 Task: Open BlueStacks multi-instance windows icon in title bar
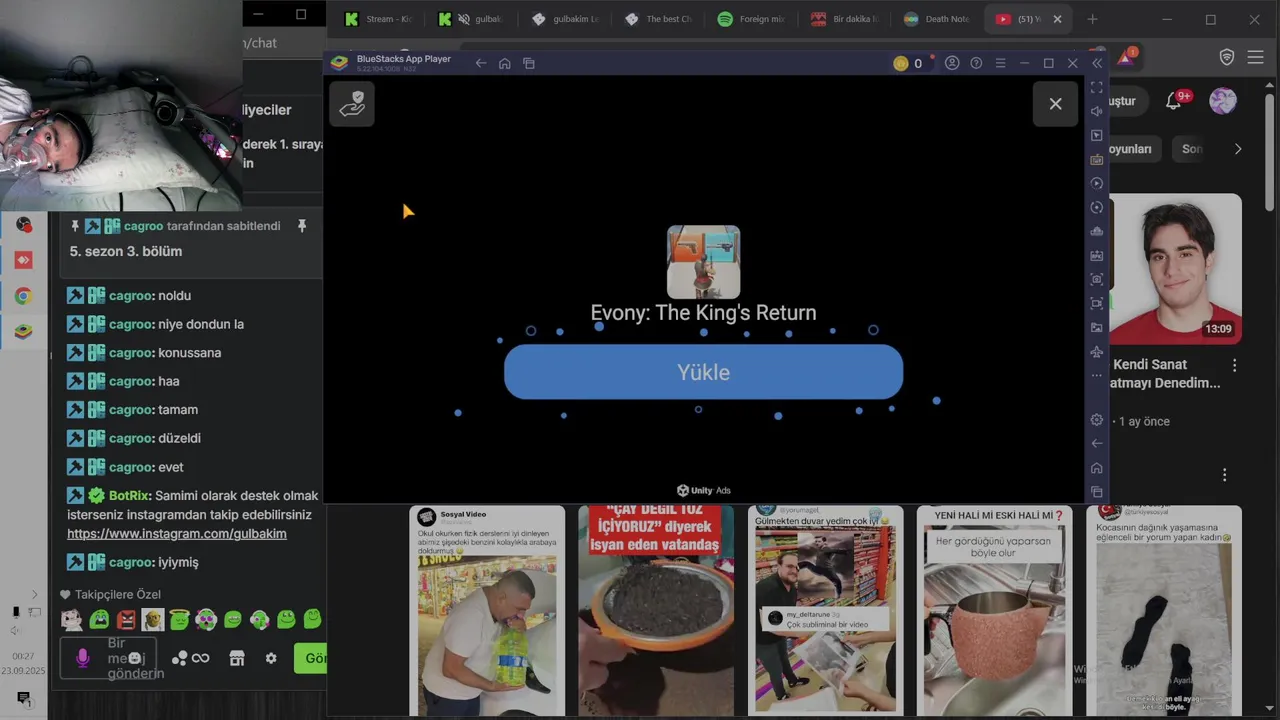click(529, 63)
